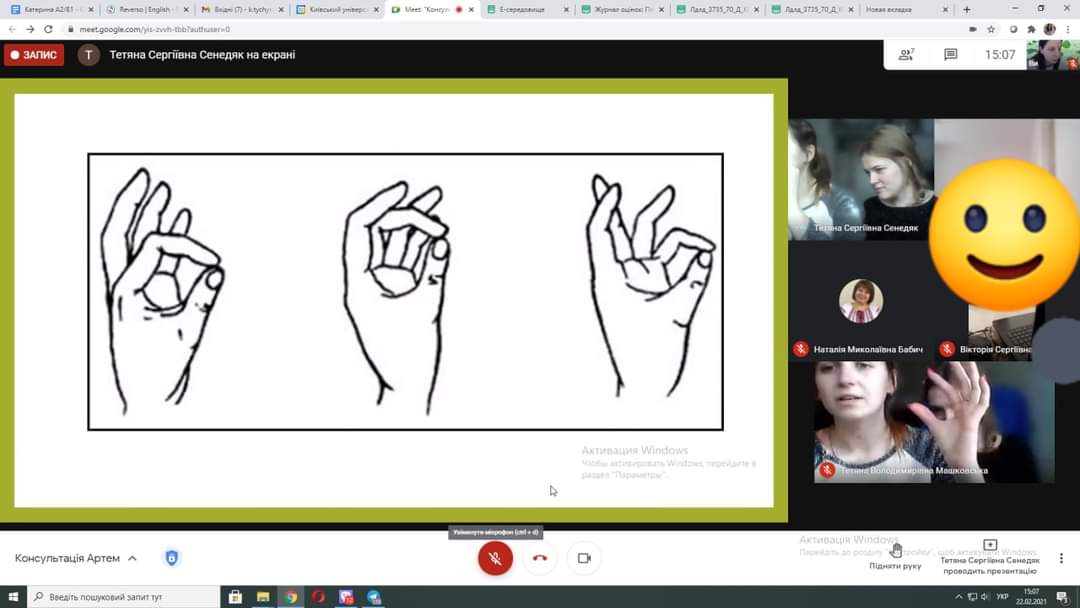Open the taskbar volume control
Screen dimensions: 1080x608
pyautogui.click(x=985, y=597)
